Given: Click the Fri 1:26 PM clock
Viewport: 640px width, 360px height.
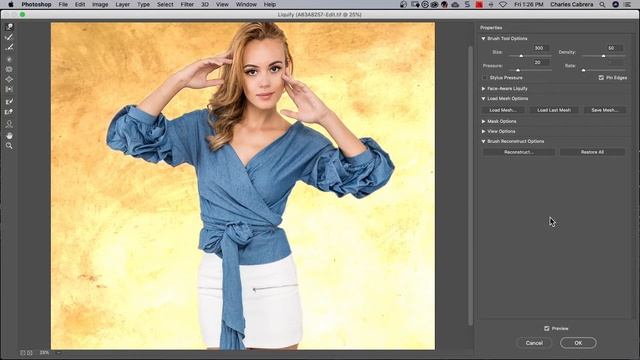Looking at the screenshot, I should point(529,4).
